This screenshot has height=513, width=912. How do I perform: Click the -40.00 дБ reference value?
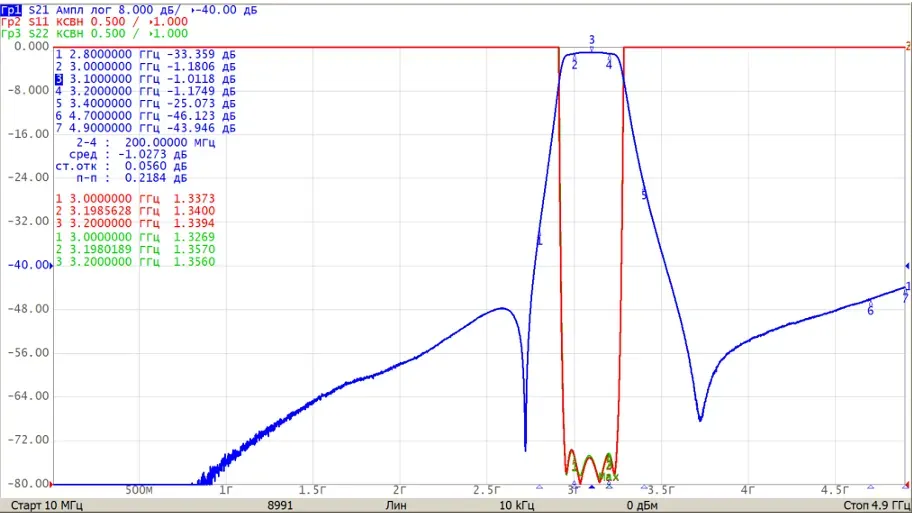click(227, 10)
